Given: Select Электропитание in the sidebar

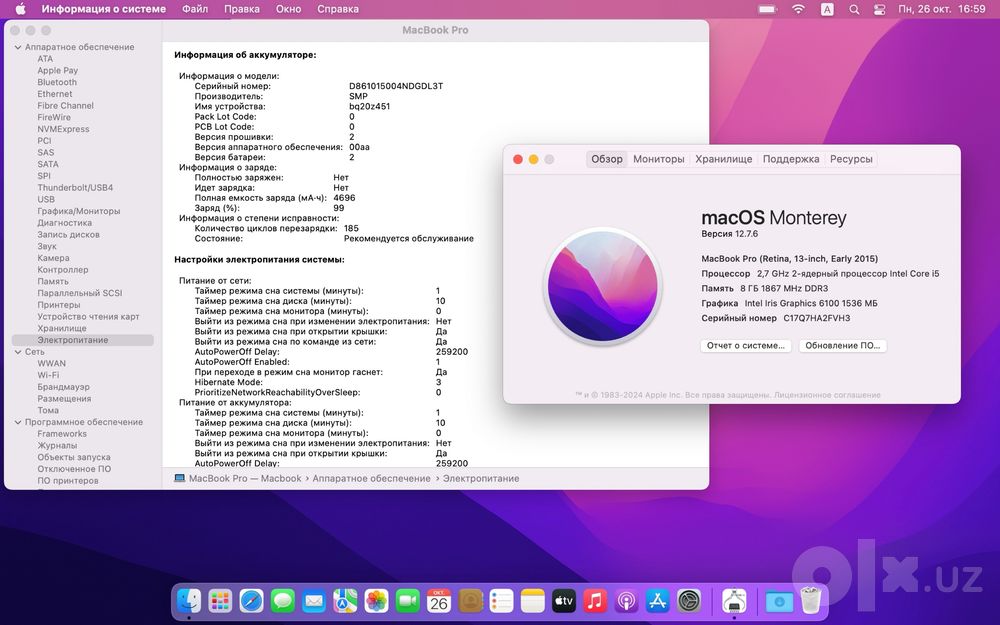Looking at the screenshot, I should tap(83, 340).
